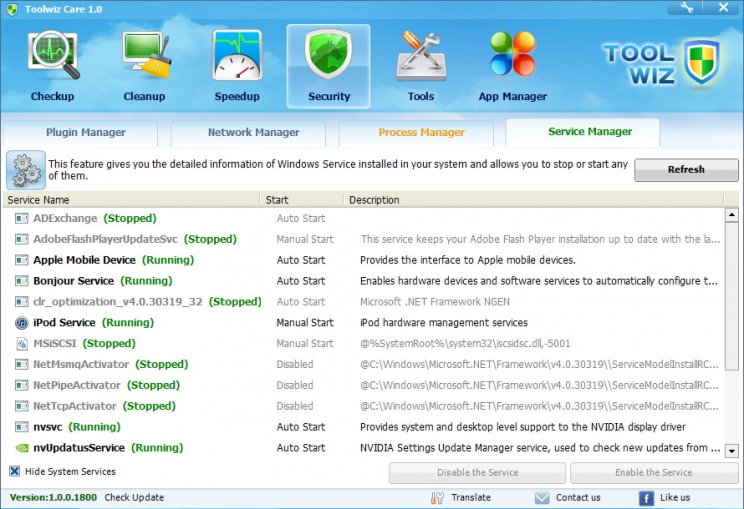Click the Translate tools icon
The image size is (744, 509).
[437, 498]
